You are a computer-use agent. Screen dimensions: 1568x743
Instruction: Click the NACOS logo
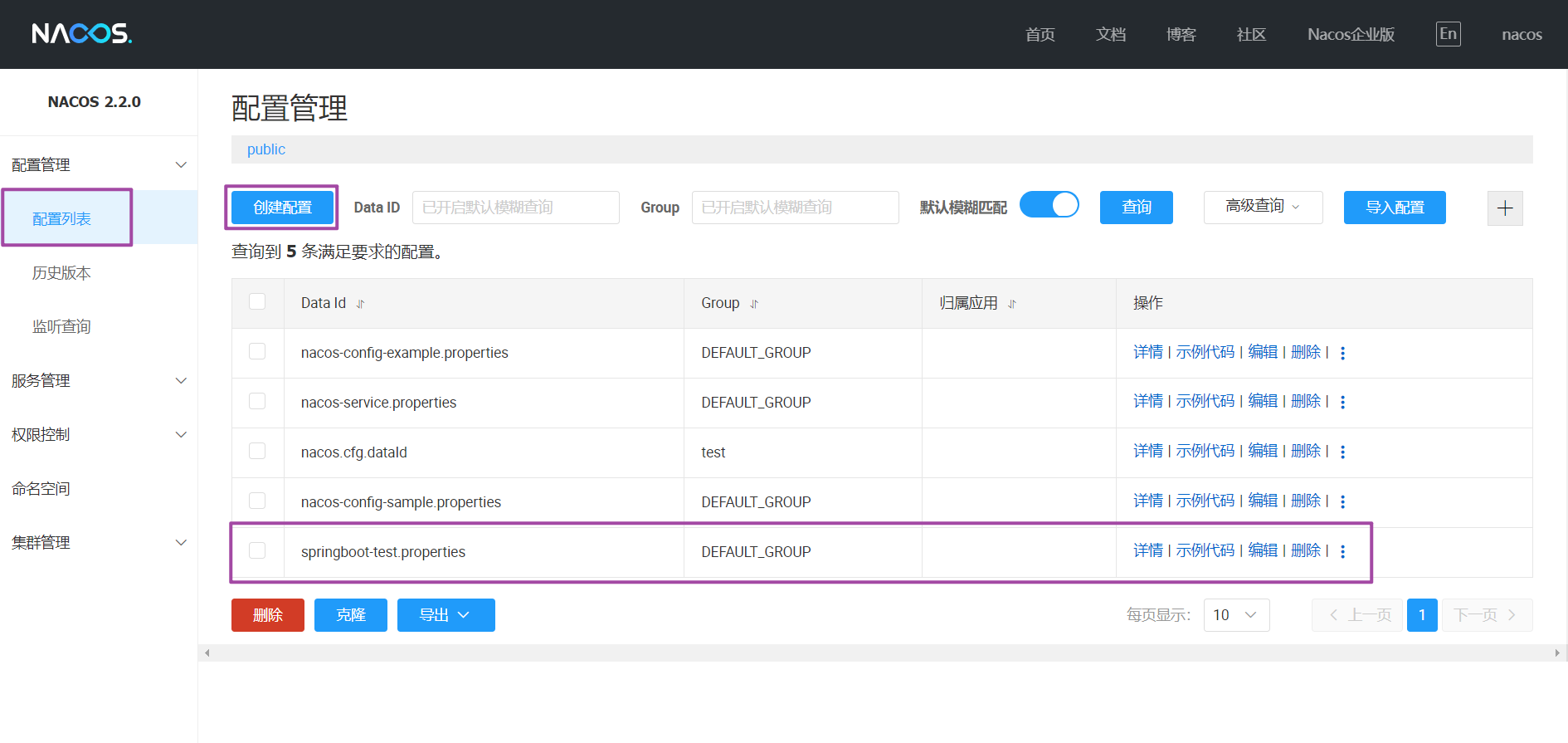(x=81, y=34)
